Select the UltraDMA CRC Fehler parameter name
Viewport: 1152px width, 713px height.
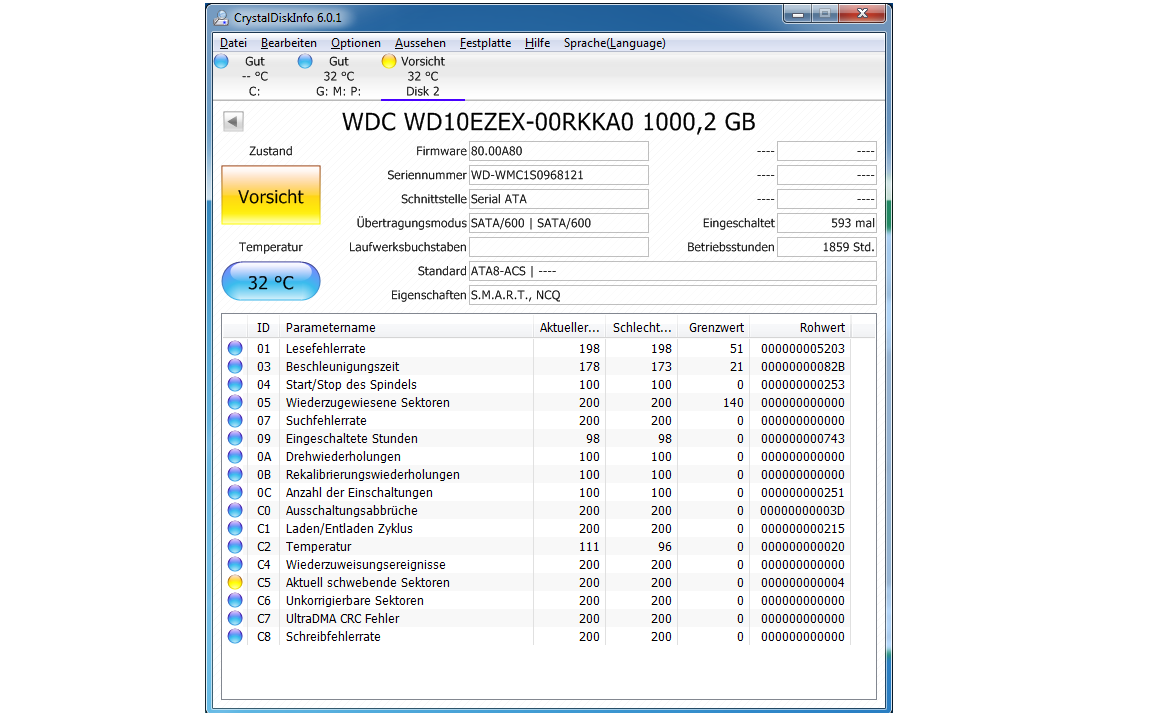pyautogui.click(x=342, y=619)
